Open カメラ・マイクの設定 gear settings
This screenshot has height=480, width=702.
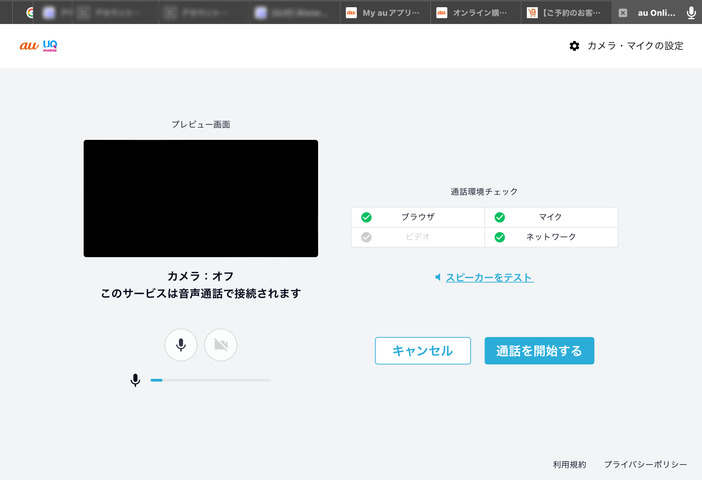tap(574, 46)
